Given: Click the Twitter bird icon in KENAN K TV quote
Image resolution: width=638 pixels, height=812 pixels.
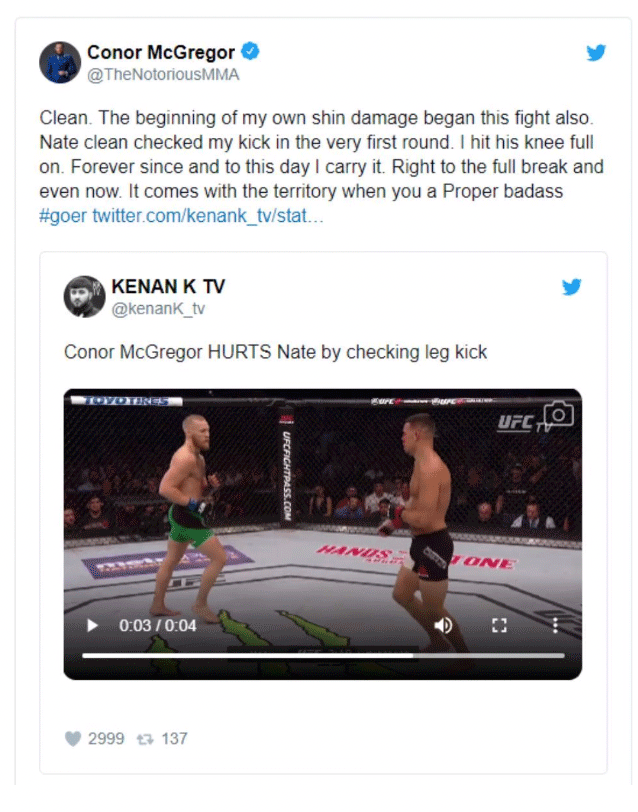Looking at the screenshot, I should pyautogui.click(x=572, y=286).
